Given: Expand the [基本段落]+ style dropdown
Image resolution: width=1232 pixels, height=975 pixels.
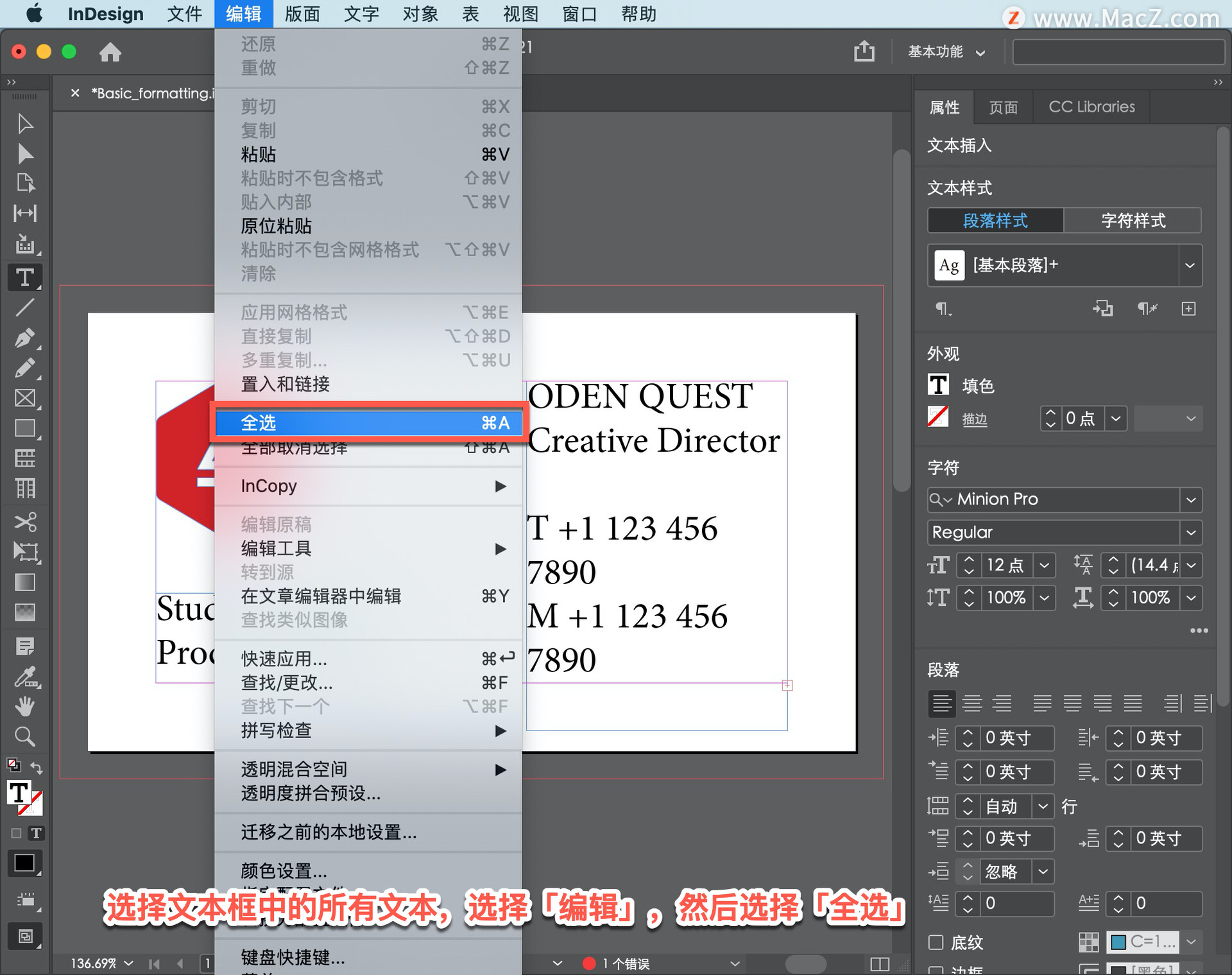Looking at the screenshot, I should click(x=1190, y=265).
